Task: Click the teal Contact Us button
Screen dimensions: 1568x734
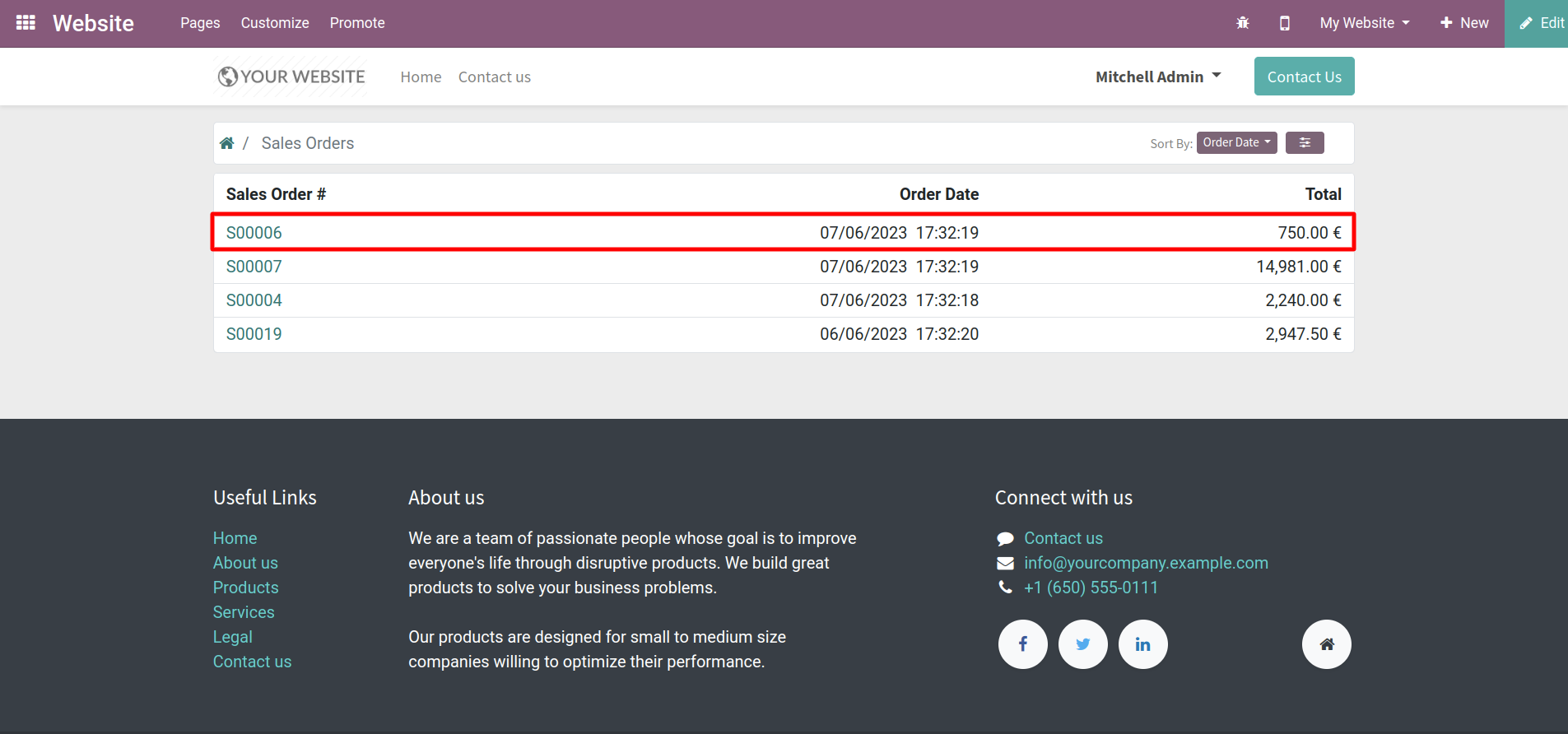Action: pos(1304,77)
